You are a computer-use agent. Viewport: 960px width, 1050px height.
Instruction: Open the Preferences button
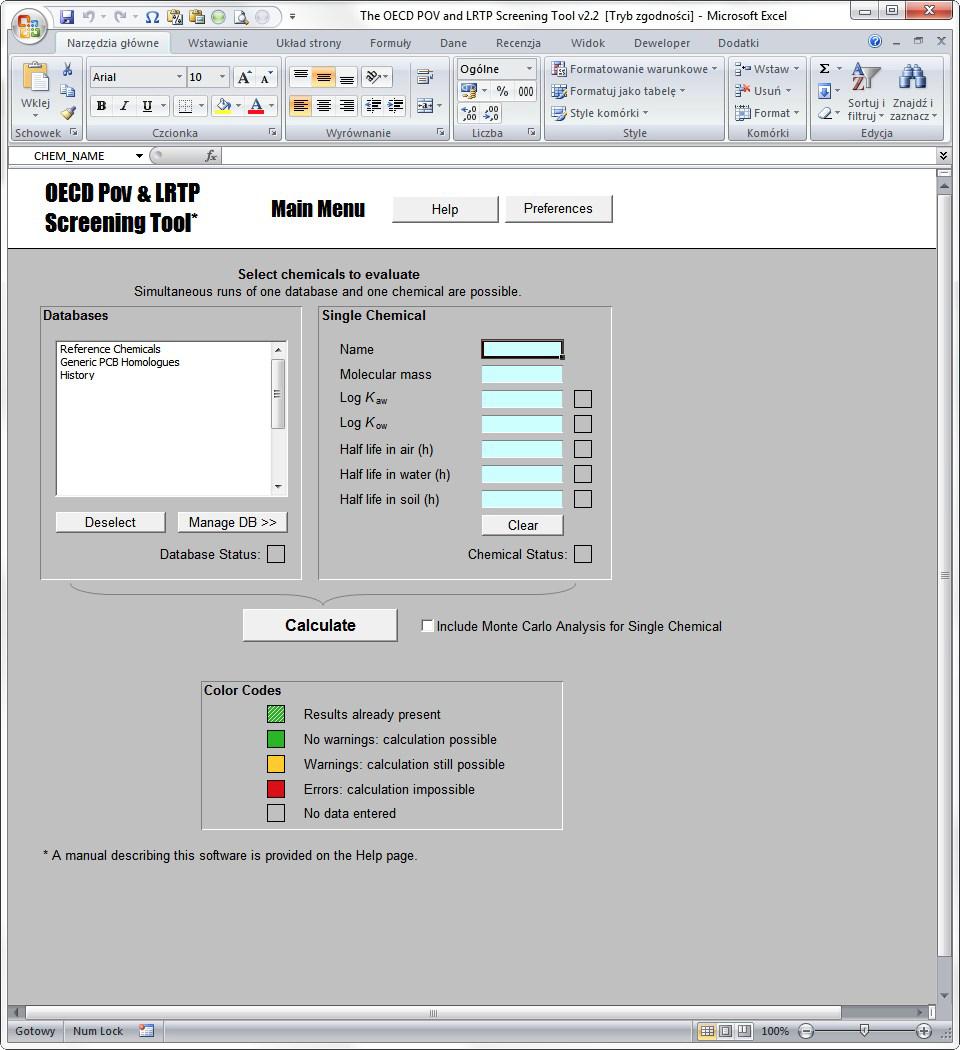point(558,209)
